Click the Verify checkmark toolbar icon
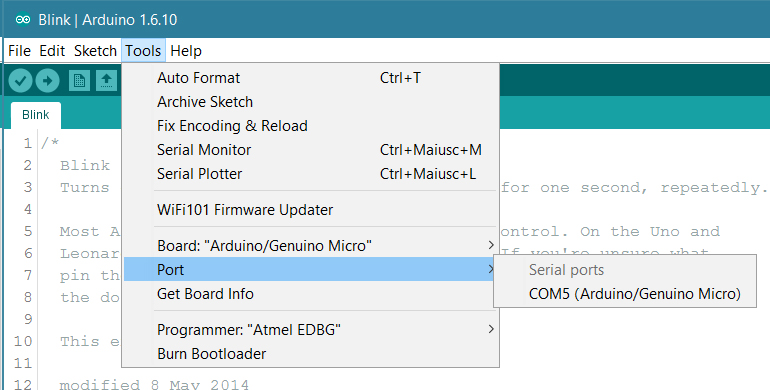This screenshot has width=770, height=390. point(20,81)
